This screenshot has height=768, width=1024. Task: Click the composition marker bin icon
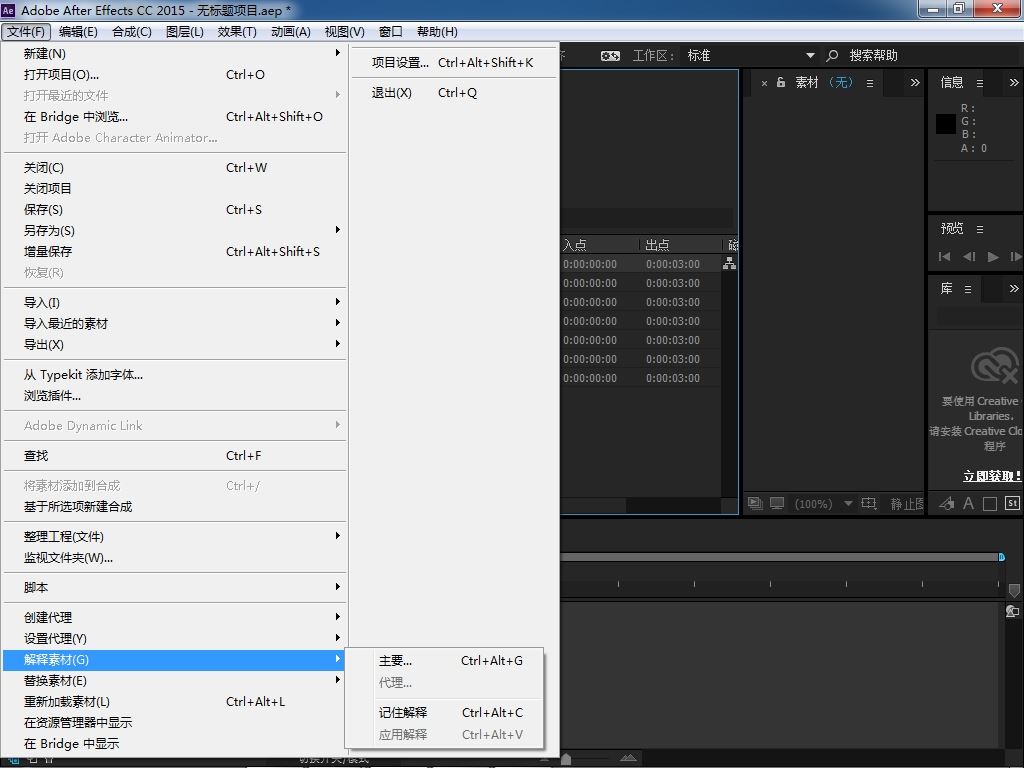(1014, 590)
